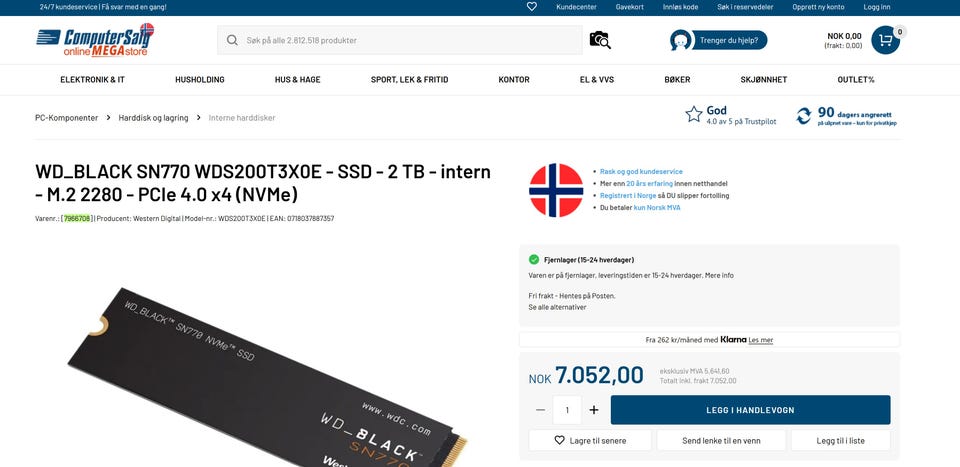Image resolution: width=960 pixels, height=467 pixels.
Task: Decrease quantity with minus button
Action: tap(540, 410)
